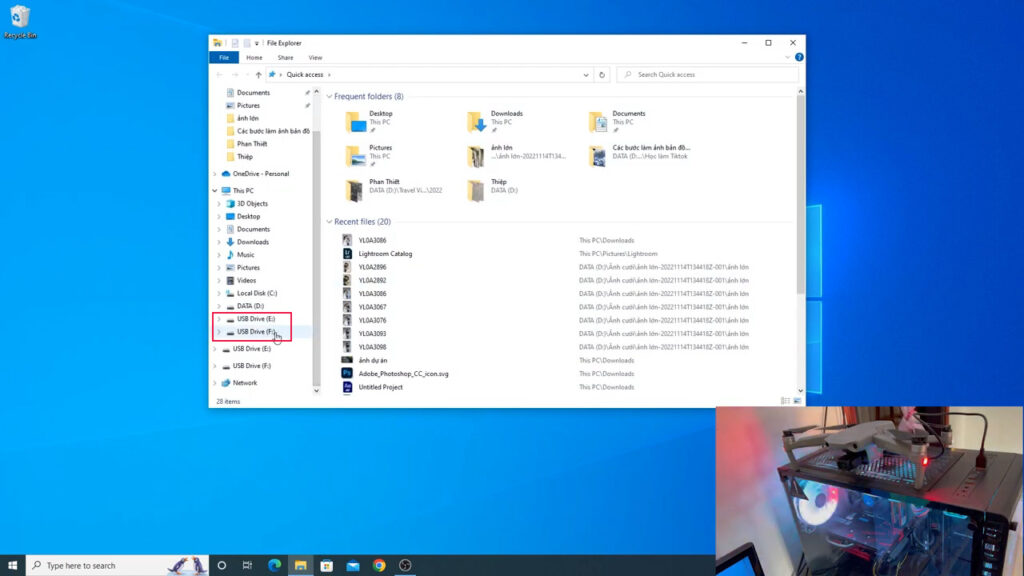
Task: Open Customize Quick Access Toolbar dropdown
Action: click(257, 43)
